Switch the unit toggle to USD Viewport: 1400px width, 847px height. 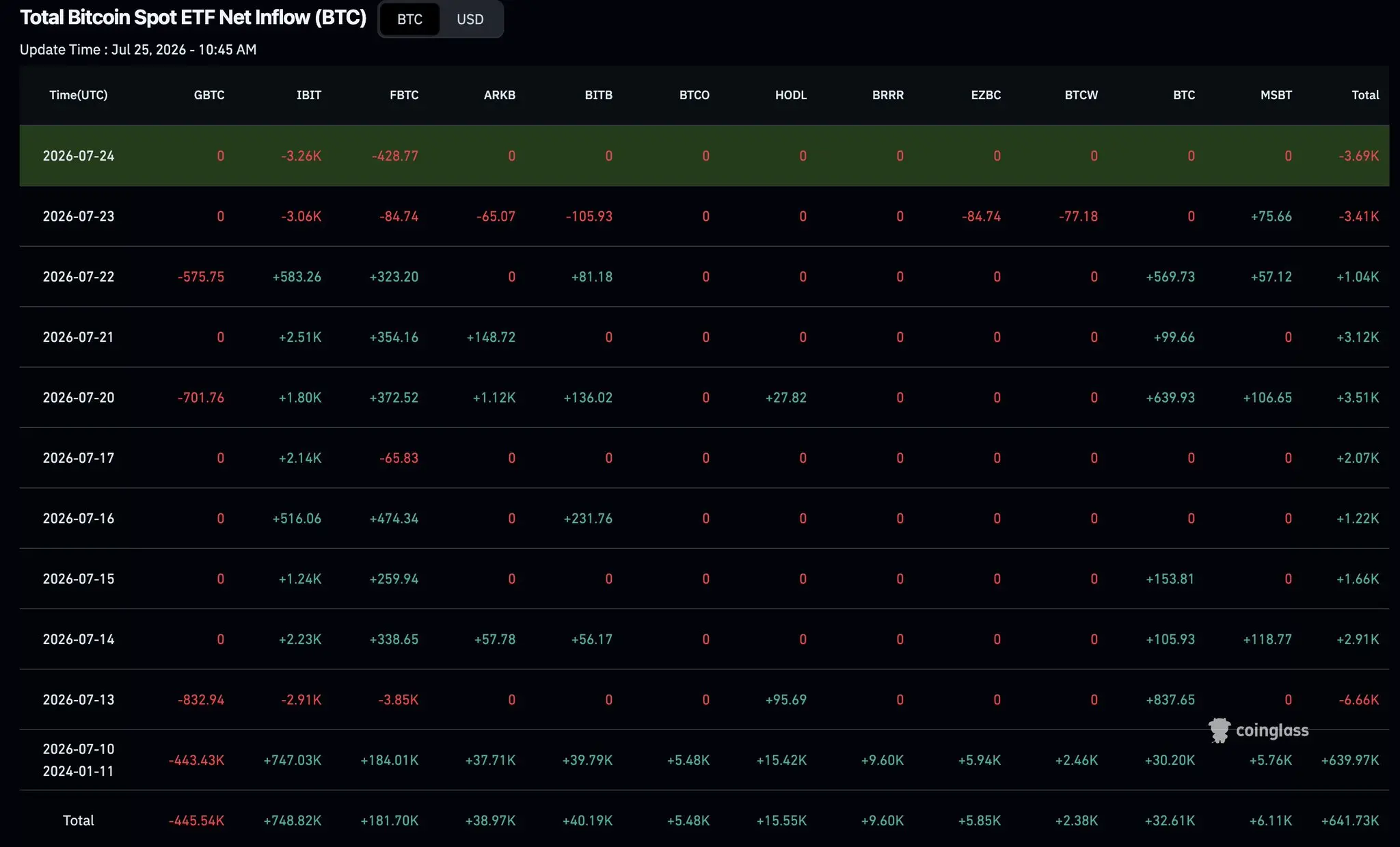click(x=470, y=19)
